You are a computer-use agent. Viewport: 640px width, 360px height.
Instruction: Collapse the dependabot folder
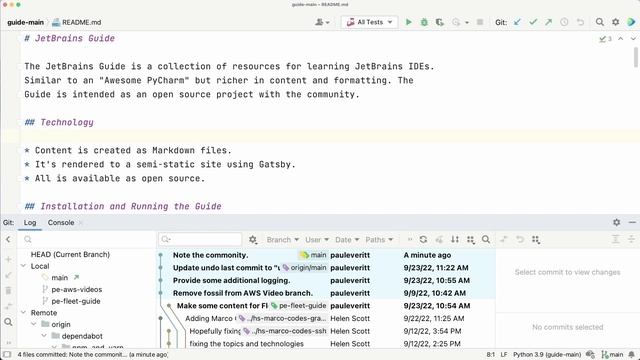(x=44, y=336)
